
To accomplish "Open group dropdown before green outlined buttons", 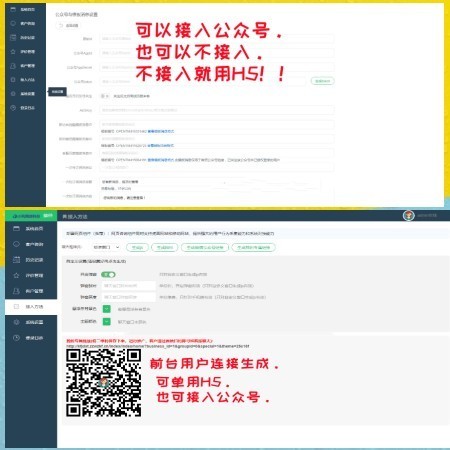I will tap(105, 247).
